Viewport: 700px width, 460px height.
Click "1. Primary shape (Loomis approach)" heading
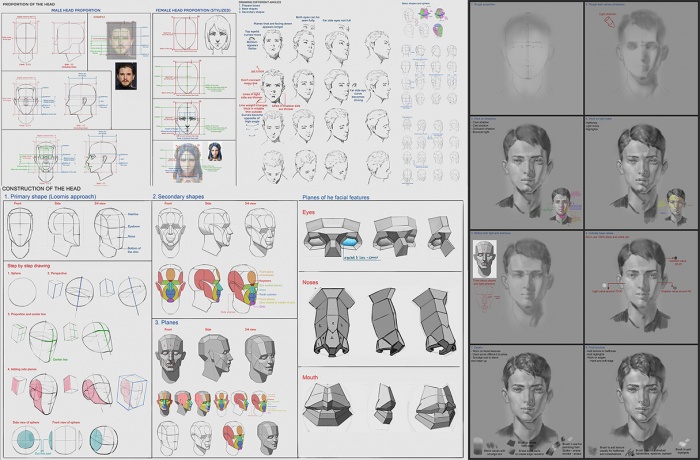pos(47,198)
